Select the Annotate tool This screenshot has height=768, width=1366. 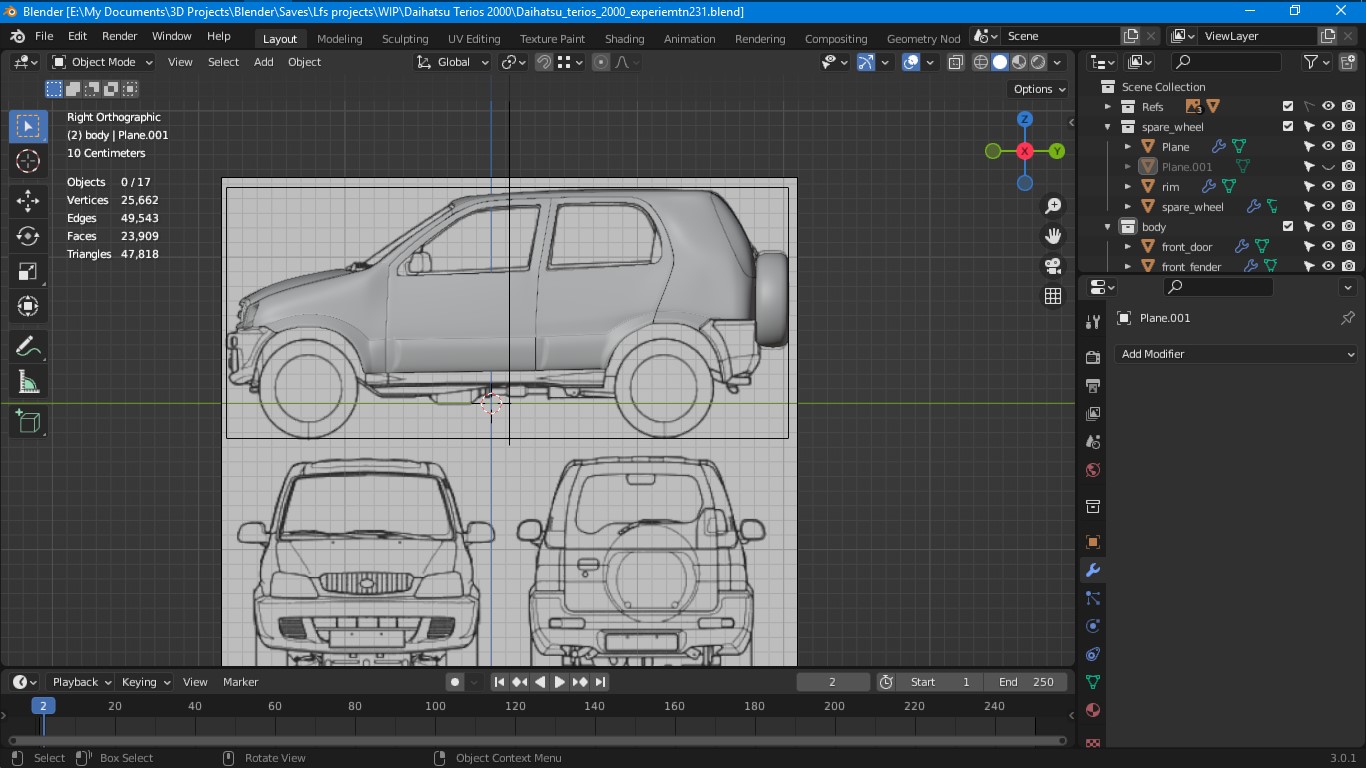pyautogui.click(x=28, y=347)
